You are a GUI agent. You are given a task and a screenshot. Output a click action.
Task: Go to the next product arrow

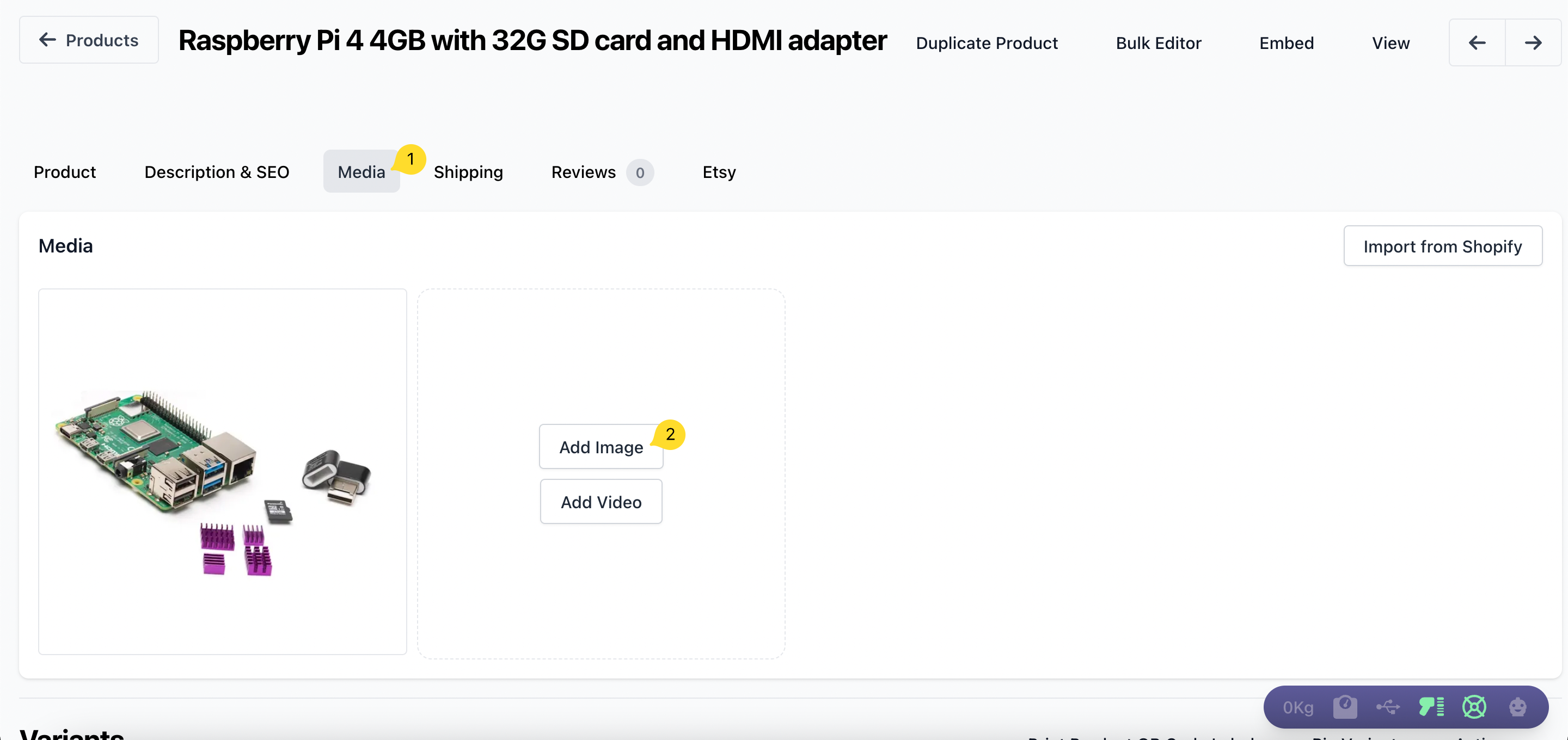click(x=1533, y=42)
